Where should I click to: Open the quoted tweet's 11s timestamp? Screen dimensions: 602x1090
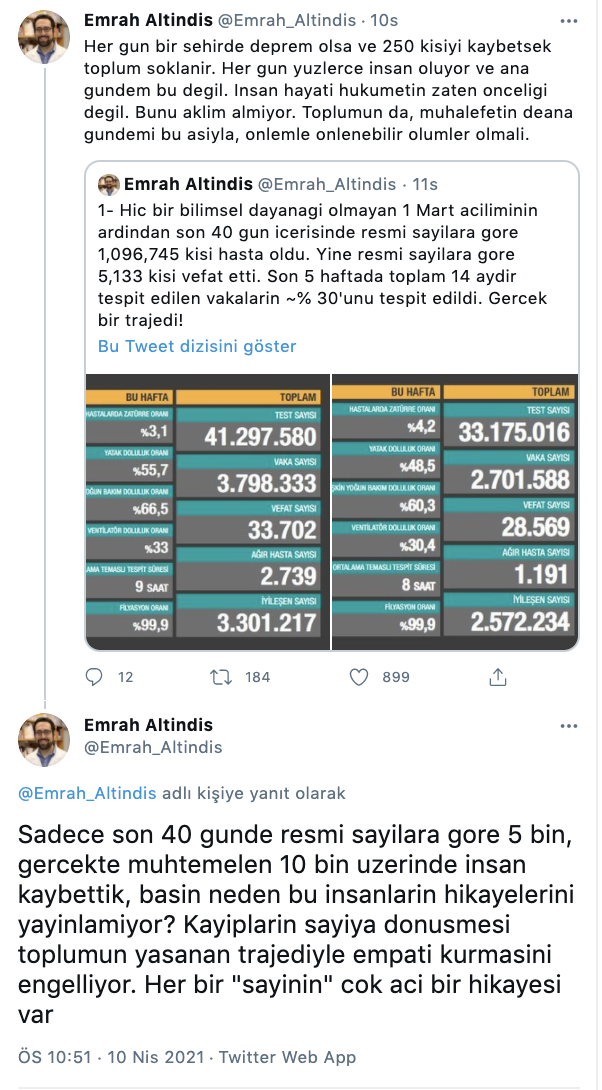[424, 184]
